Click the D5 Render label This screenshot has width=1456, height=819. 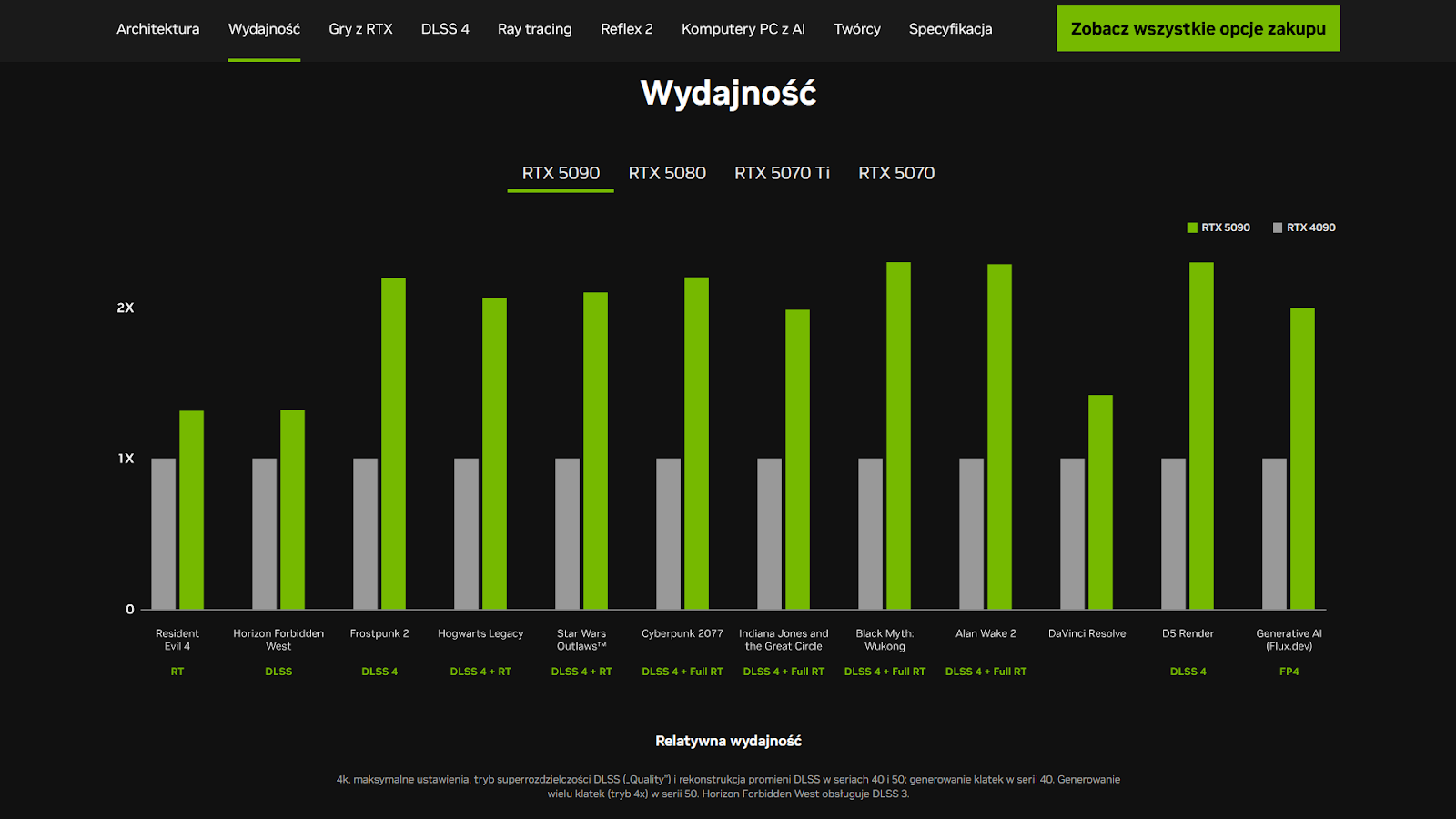(1188, 633)
